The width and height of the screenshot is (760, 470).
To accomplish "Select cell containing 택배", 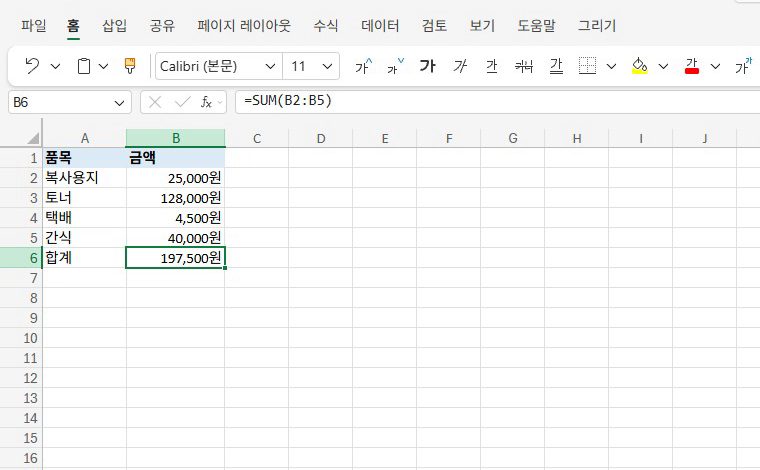I will (x=84, y=218).
